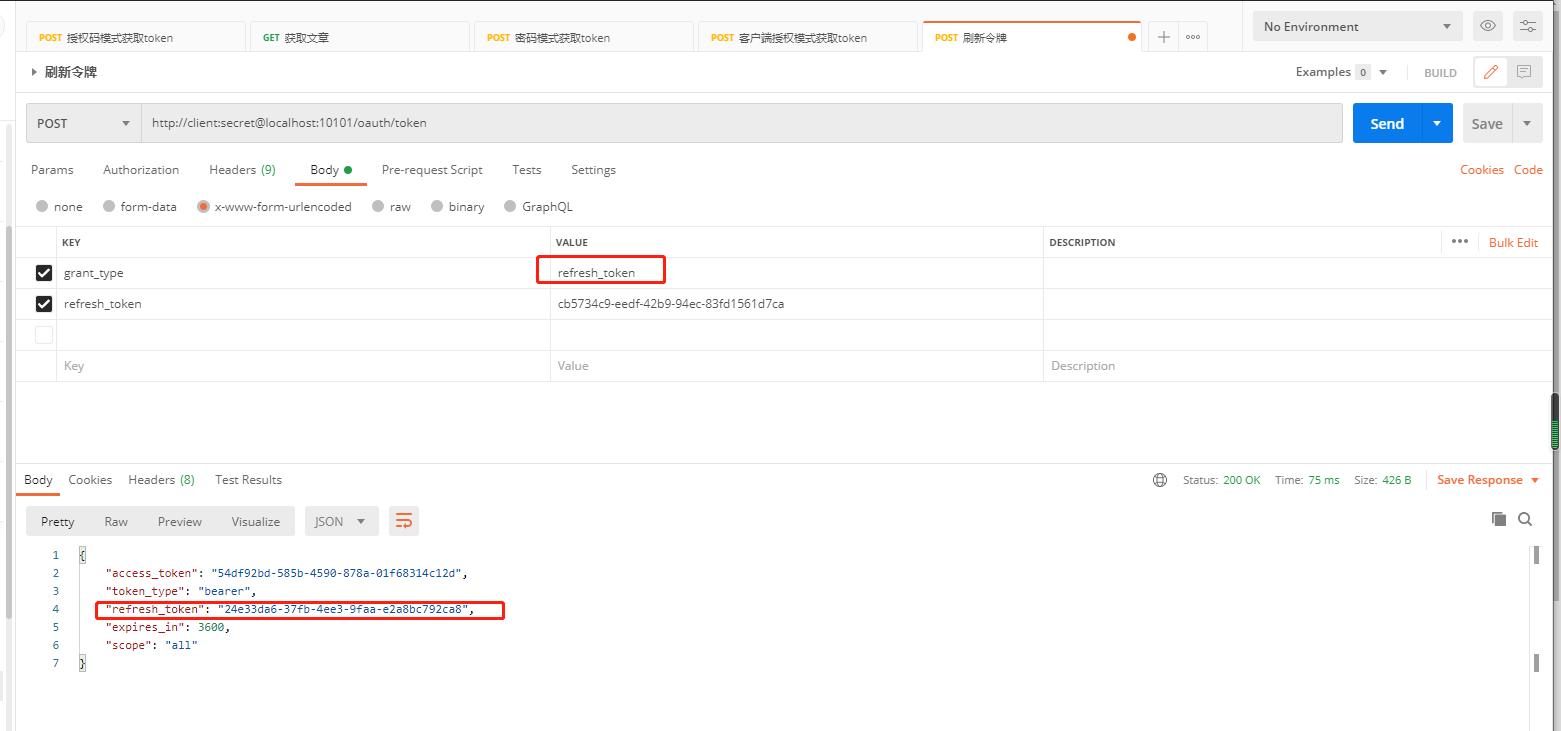Screen dimensions: 1561x731
Task: Open the Cookies link on the right
Action: (1481, 170)
